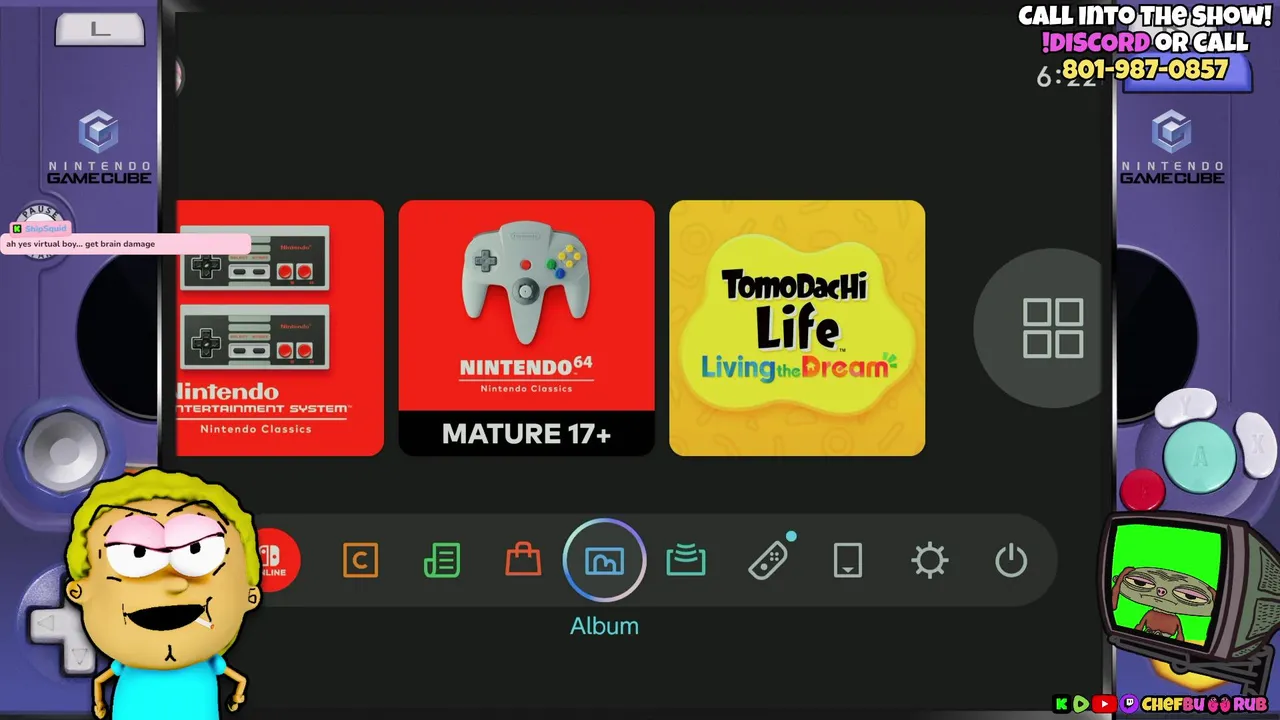Click the green A button on overlay
Image resolution: width=1280 pixels, height=720 pixels.
click(1199, 457)
